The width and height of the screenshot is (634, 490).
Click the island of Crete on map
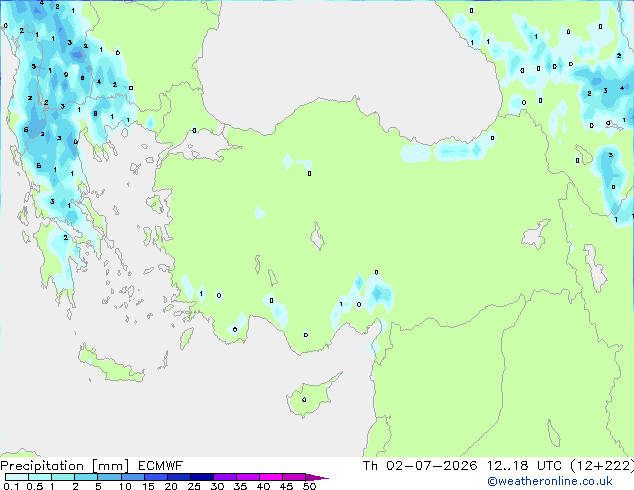(x=111, y=365)
